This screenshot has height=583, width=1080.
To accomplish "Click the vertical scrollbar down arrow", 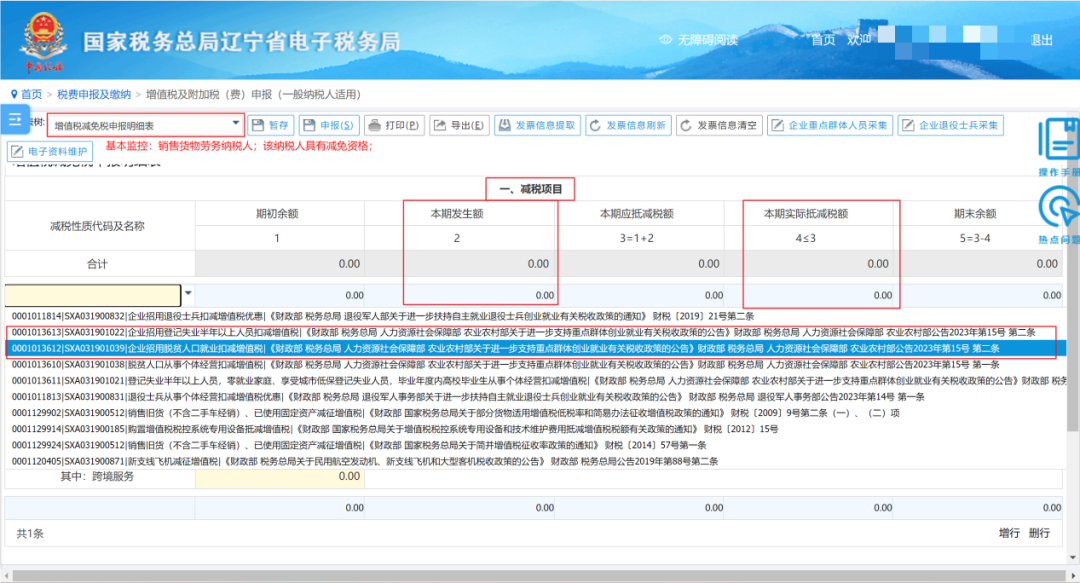I will pos(1072,557).
